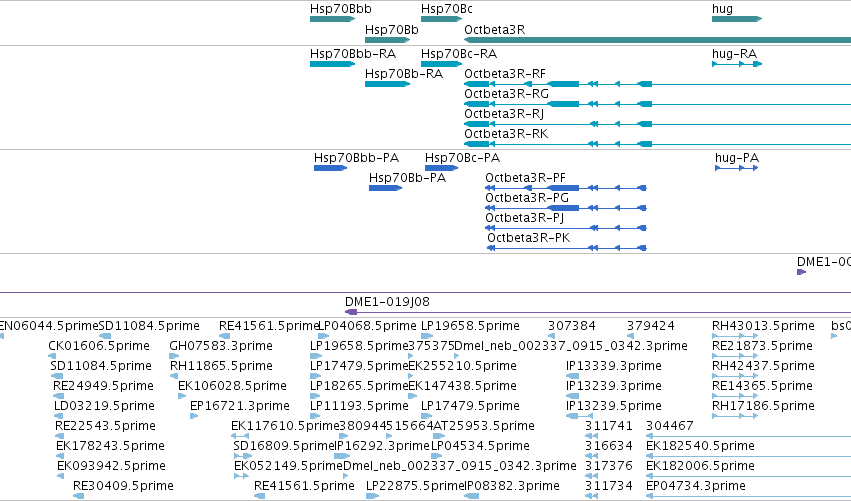Select the 311741 feature label
The height and width of the screenshot is (501, 851).
608,426
